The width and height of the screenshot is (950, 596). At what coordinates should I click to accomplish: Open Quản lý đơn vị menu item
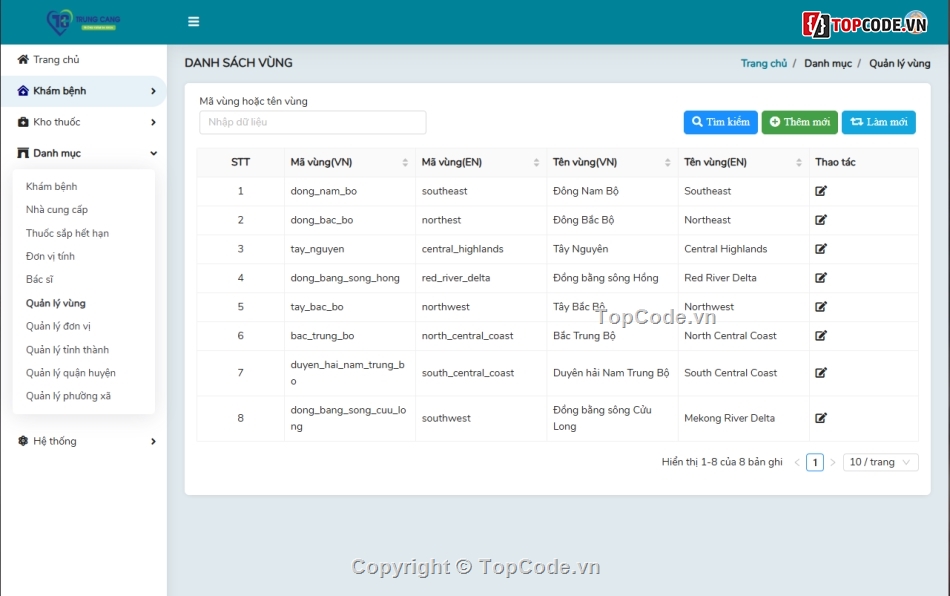pos(58,326)
